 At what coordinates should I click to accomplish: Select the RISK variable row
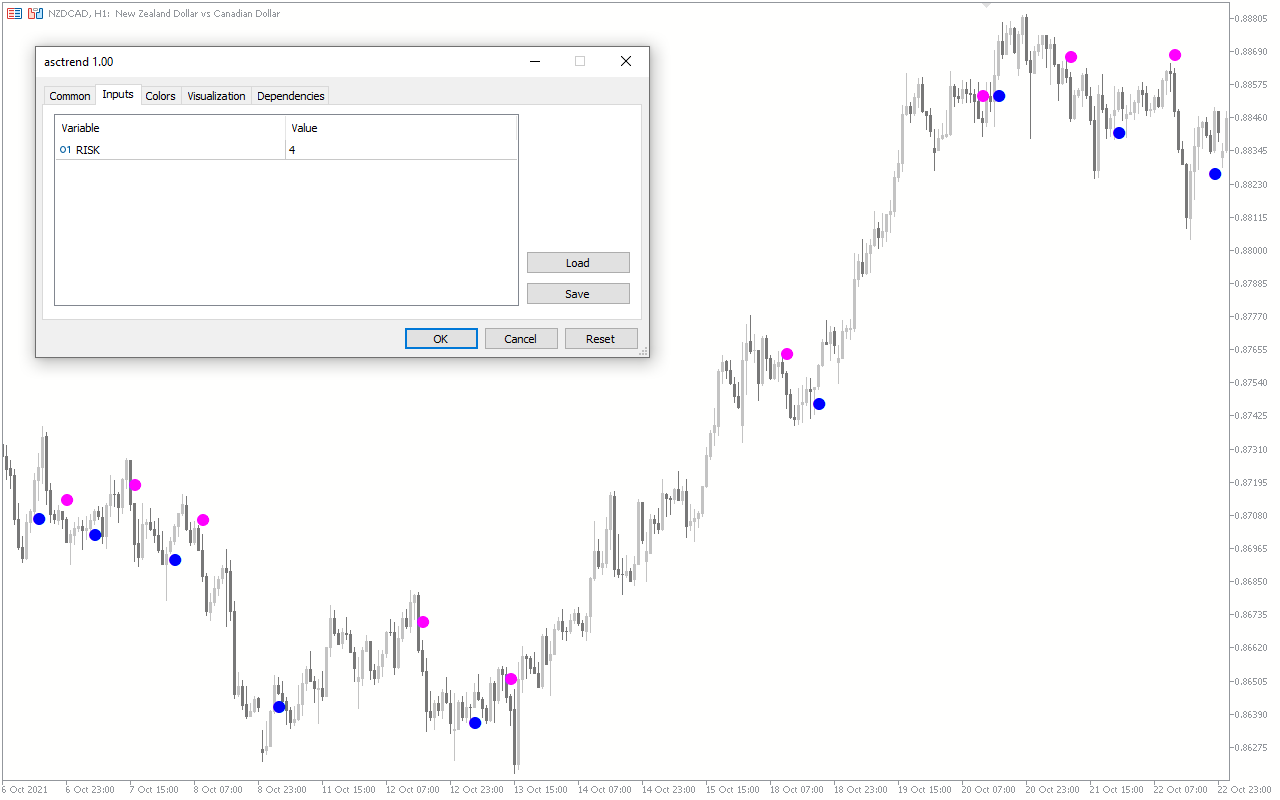pos(286,150)
